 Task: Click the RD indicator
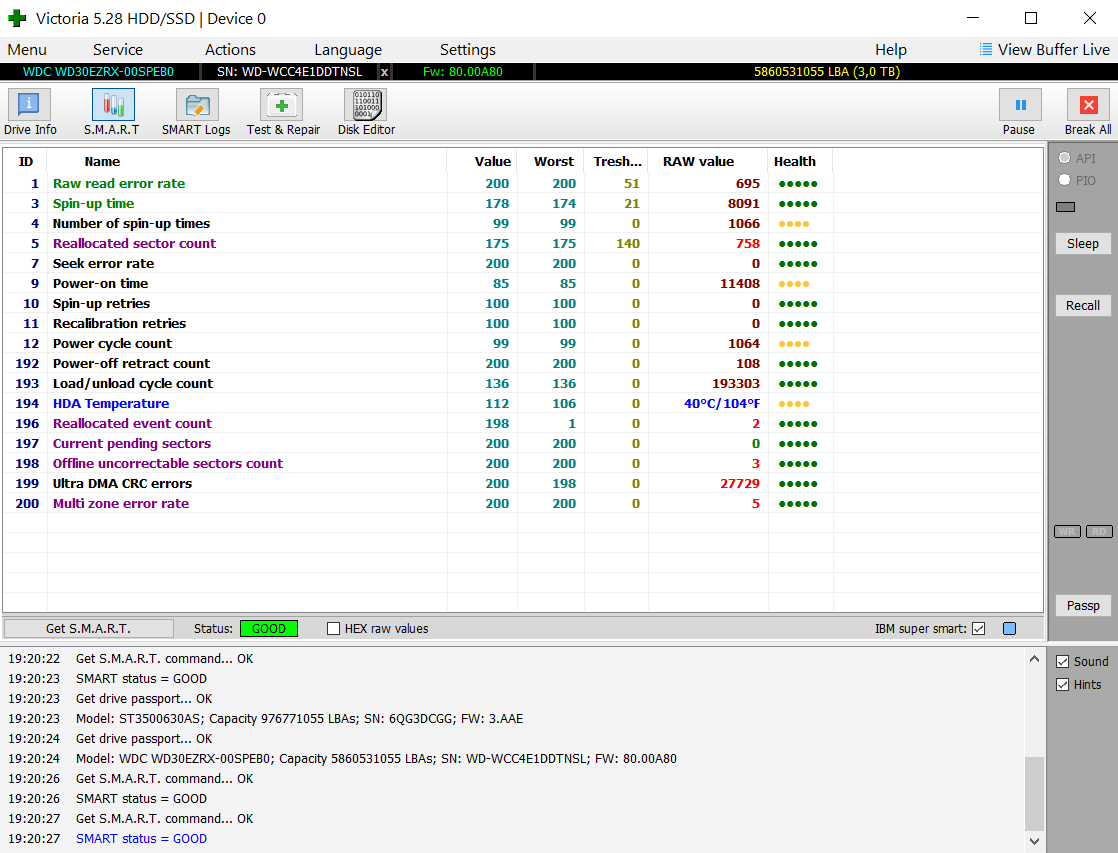tap(1099, 531)
